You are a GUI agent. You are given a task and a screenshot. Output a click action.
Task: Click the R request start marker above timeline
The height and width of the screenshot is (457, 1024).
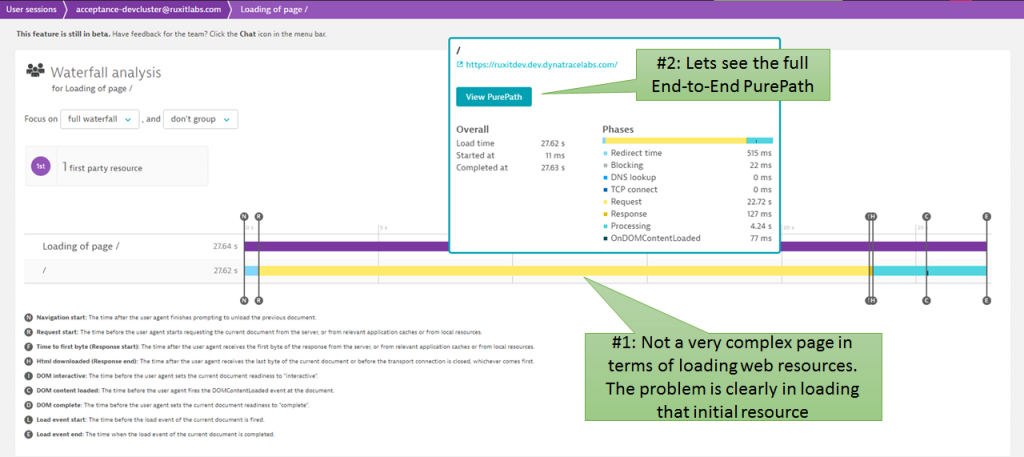259,215
